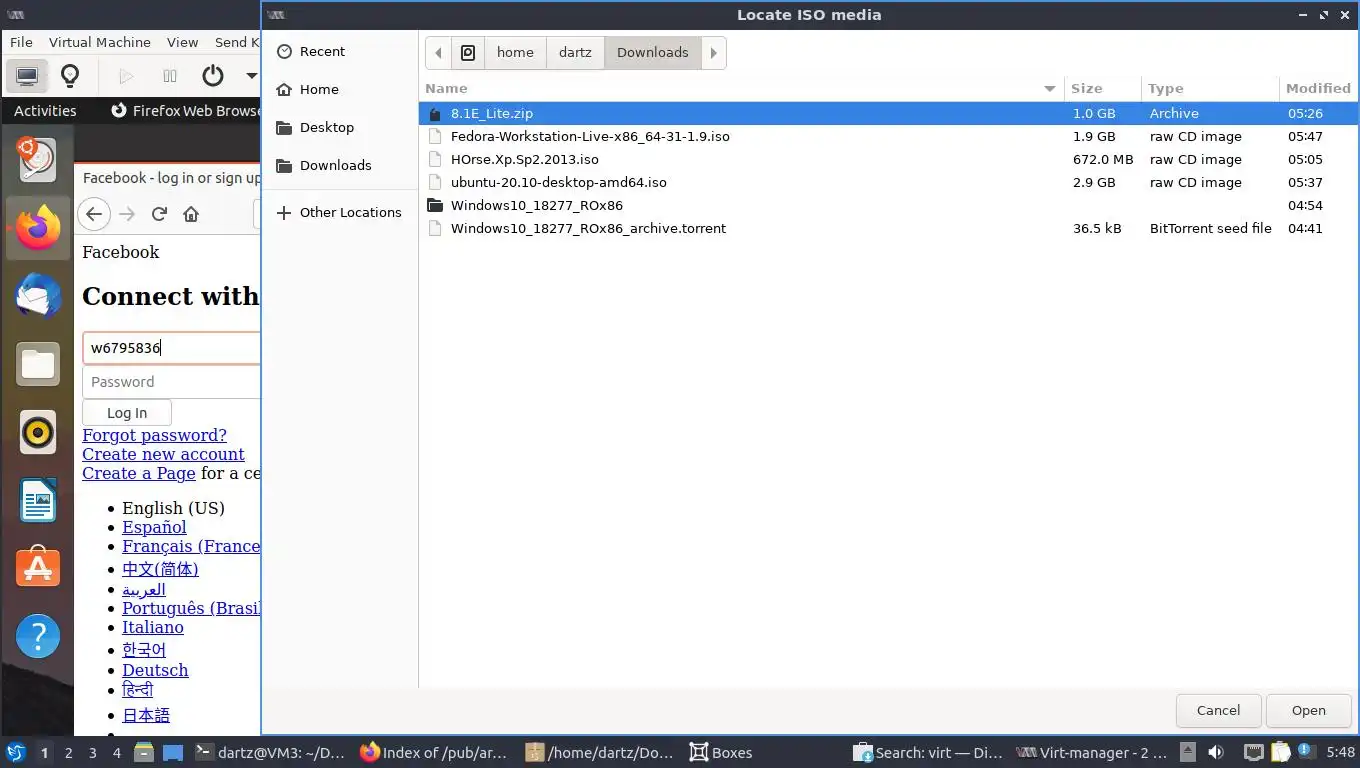The width and height of the screenshot is (1360, 768).
Task: Open Firefox Web Browser app menu in guest
Action: [186, 111]
